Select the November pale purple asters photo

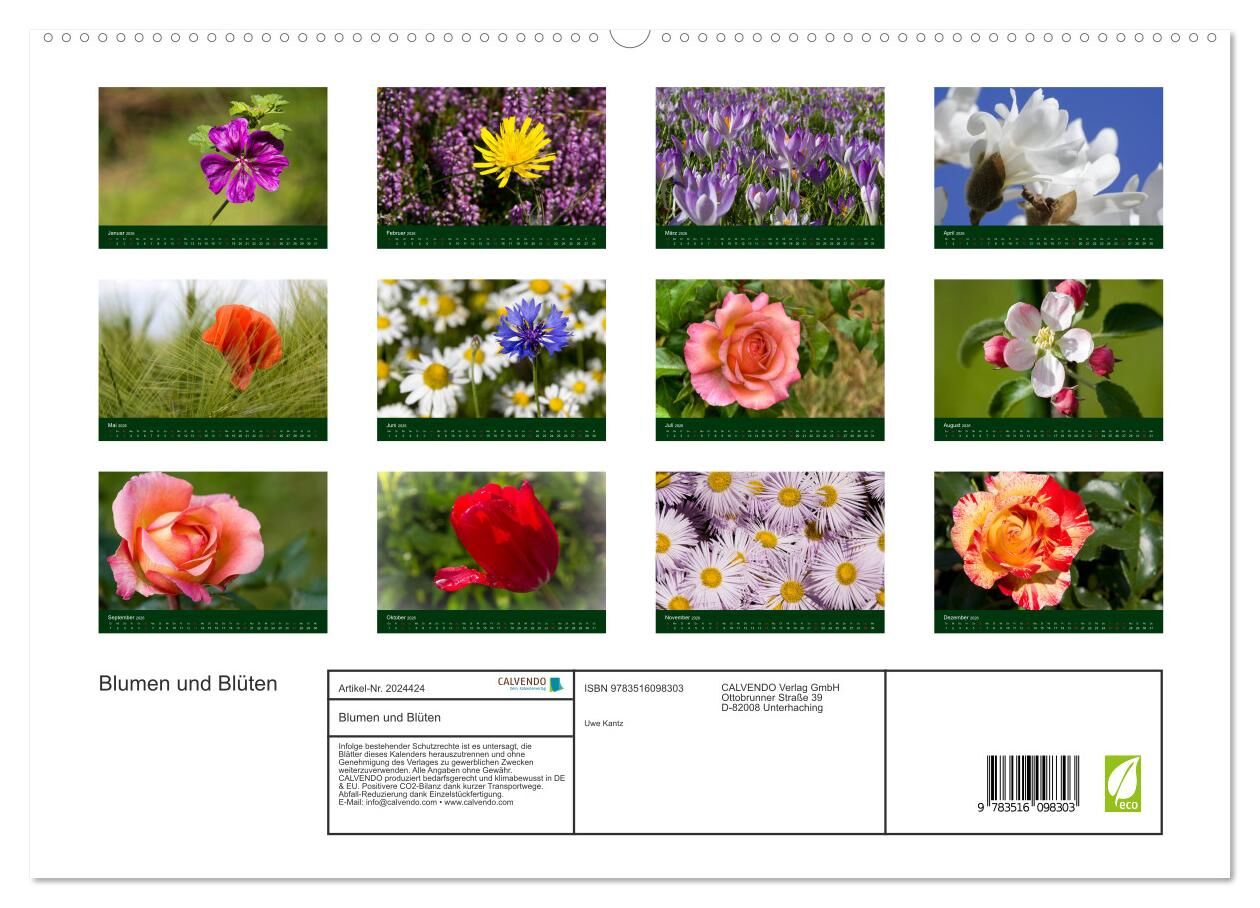tap(770, 541)
